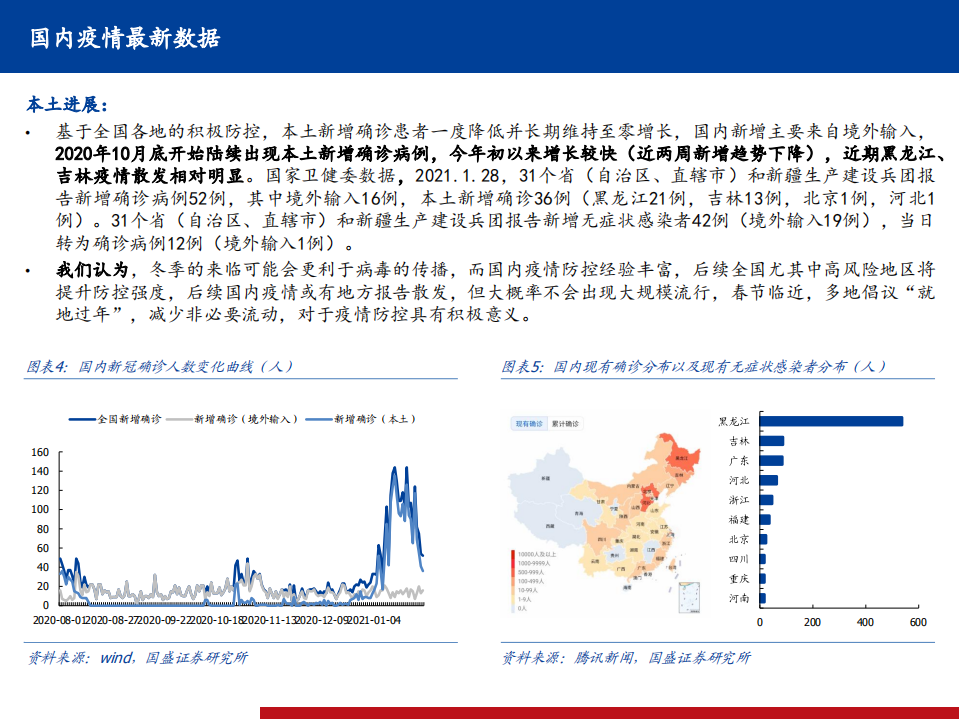
Task: Click the South China Sea inset map
Action: tap(688, 597)
